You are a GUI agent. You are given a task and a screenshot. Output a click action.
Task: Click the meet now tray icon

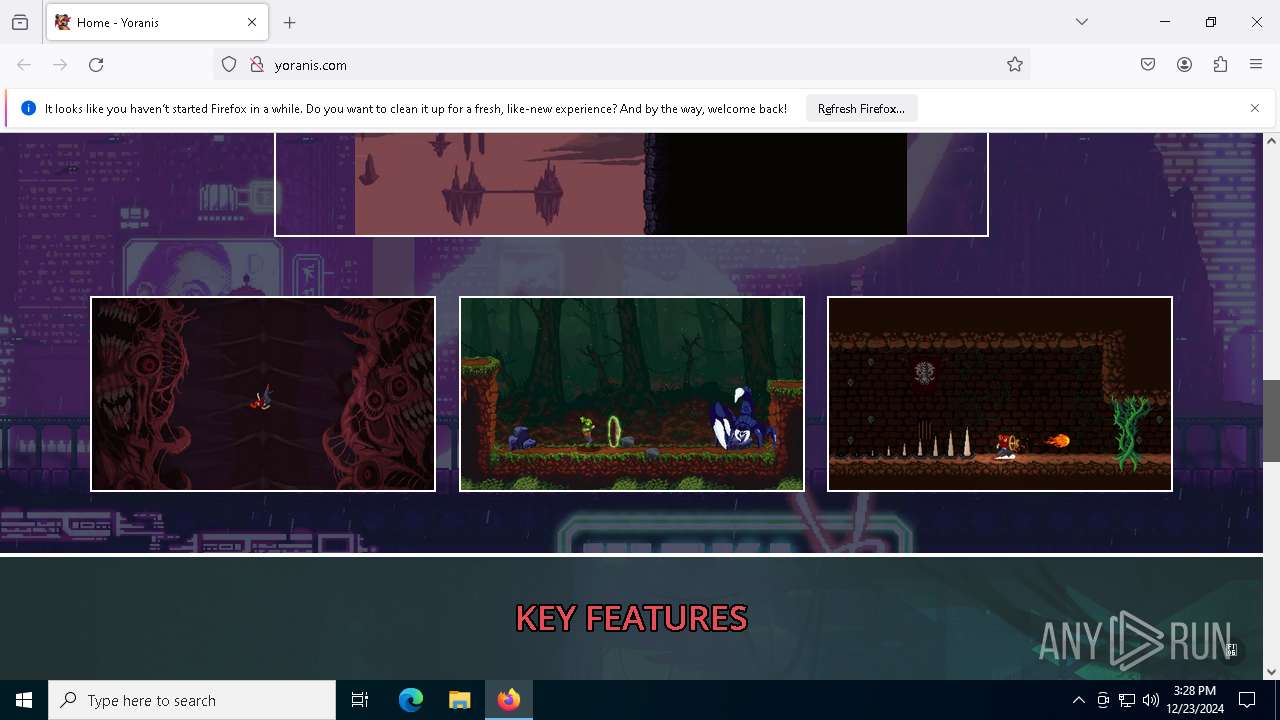[x=1103, y=700]
